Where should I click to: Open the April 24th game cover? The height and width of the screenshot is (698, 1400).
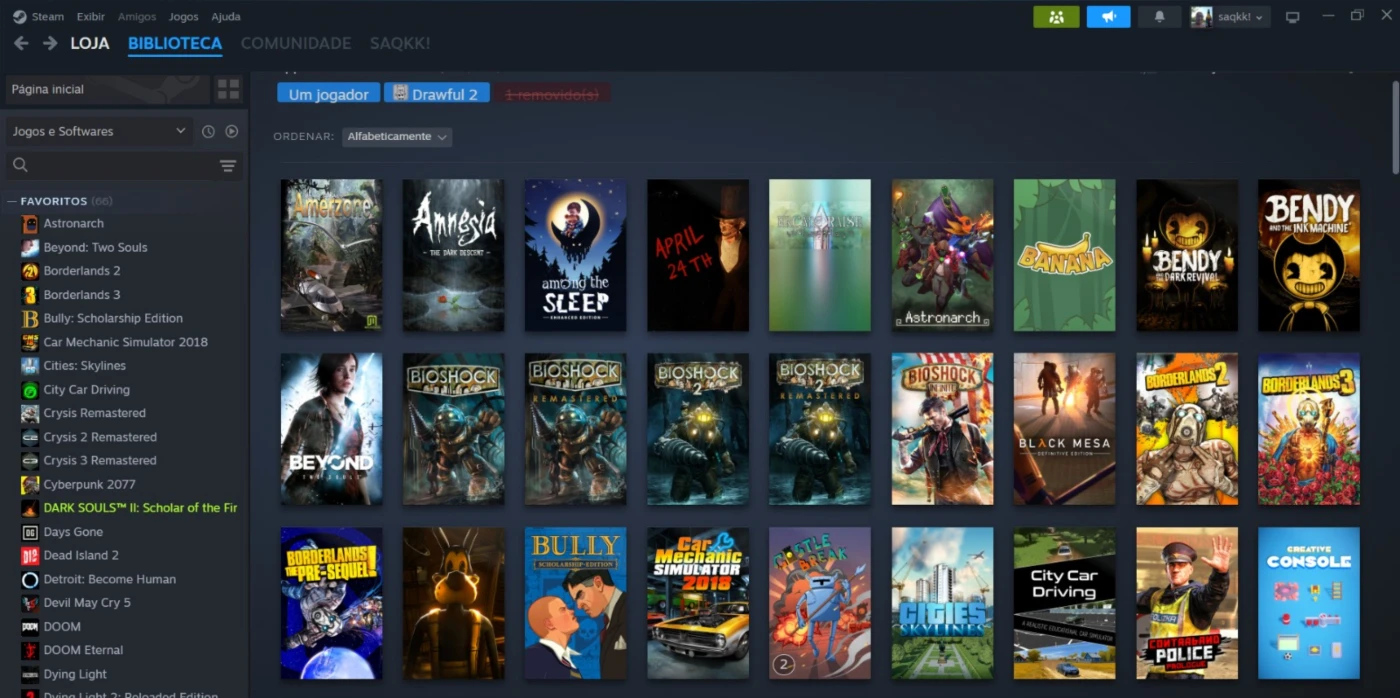point(698,255)
